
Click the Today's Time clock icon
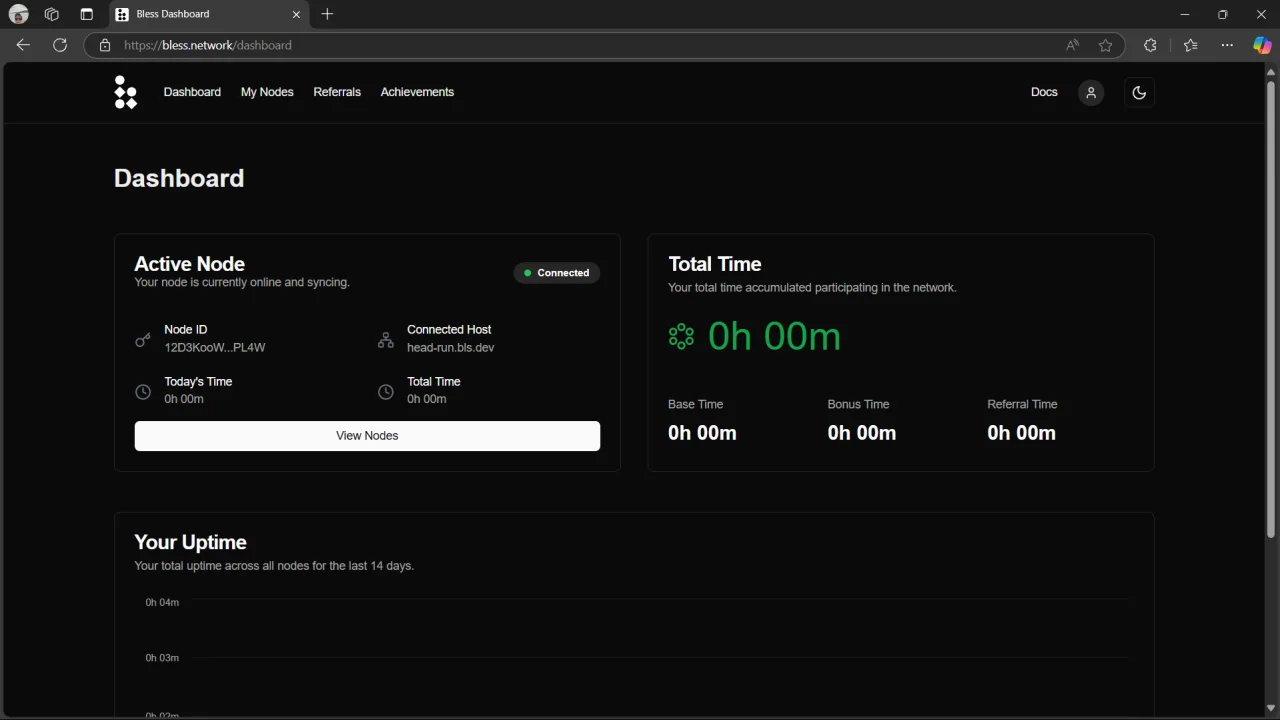pyautogui.click(x=143, y=392)
